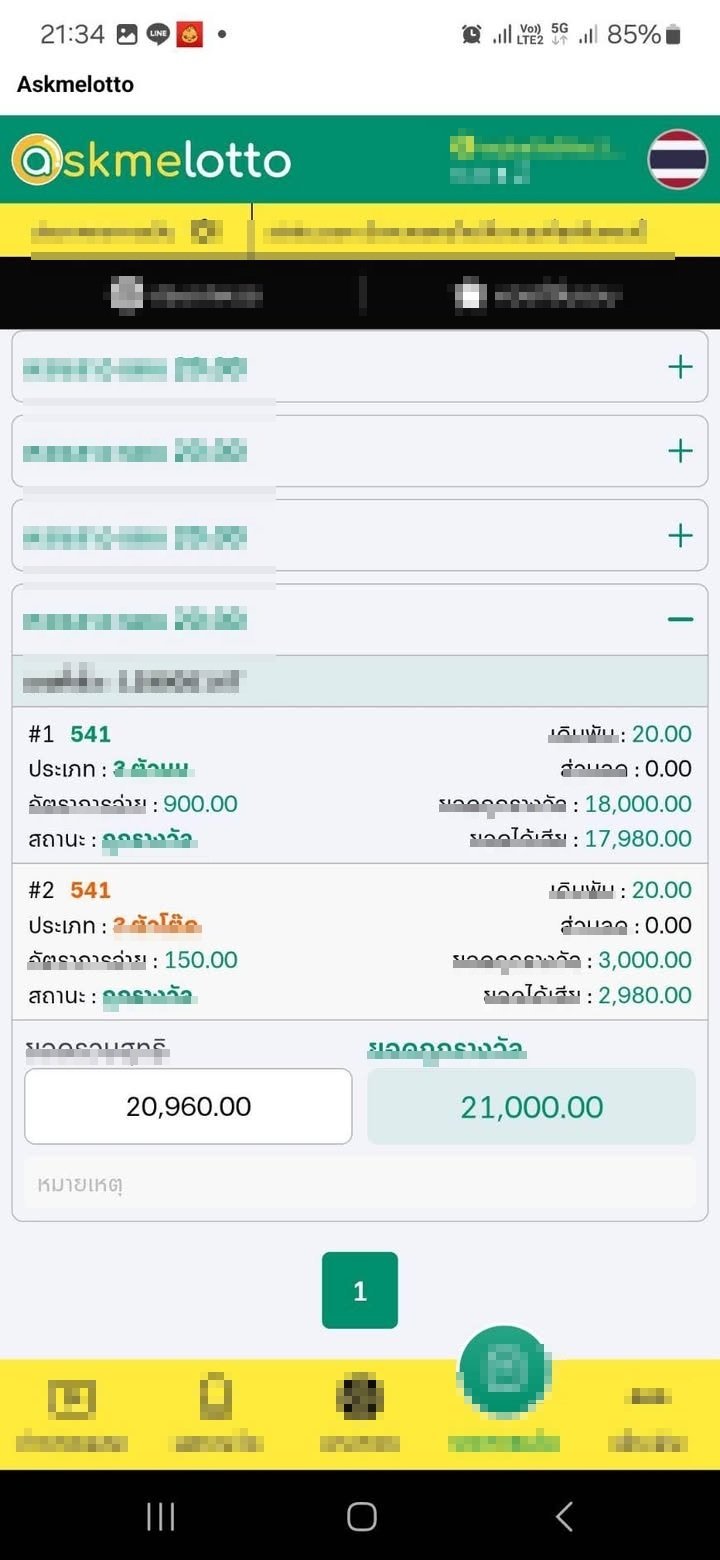Expand the second collapsed lottery round
Viewport: 720px width, 1560px height.
tap(680, 451)
